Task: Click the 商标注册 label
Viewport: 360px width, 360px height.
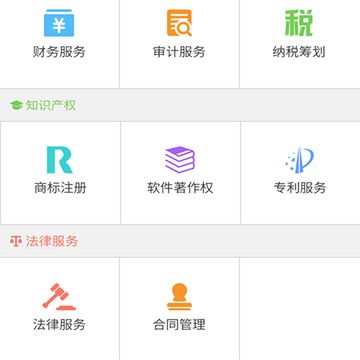Action: pyautogui.click(x=60, y=188)
